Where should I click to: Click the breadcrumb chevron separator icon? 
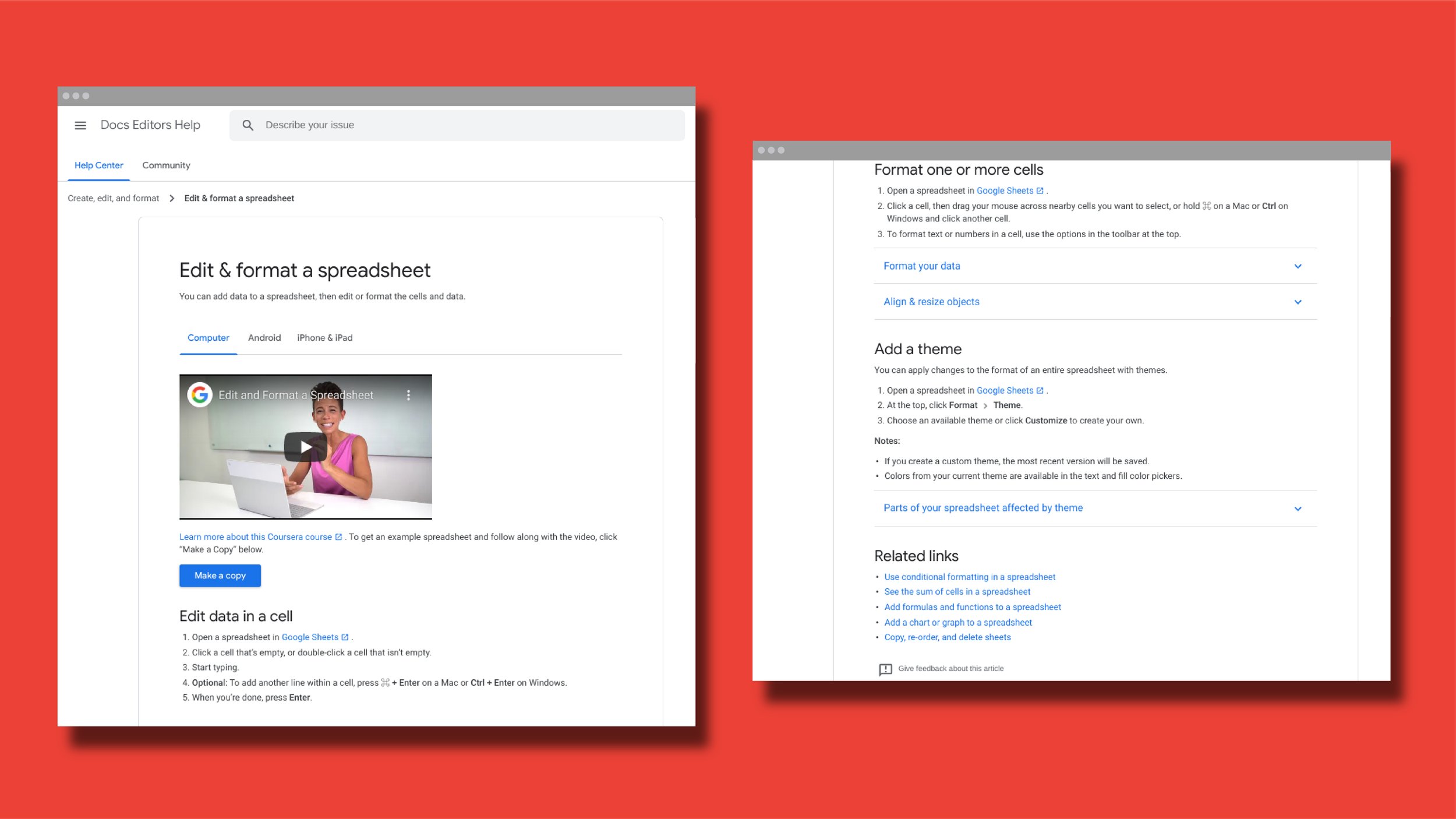(172, 198)
